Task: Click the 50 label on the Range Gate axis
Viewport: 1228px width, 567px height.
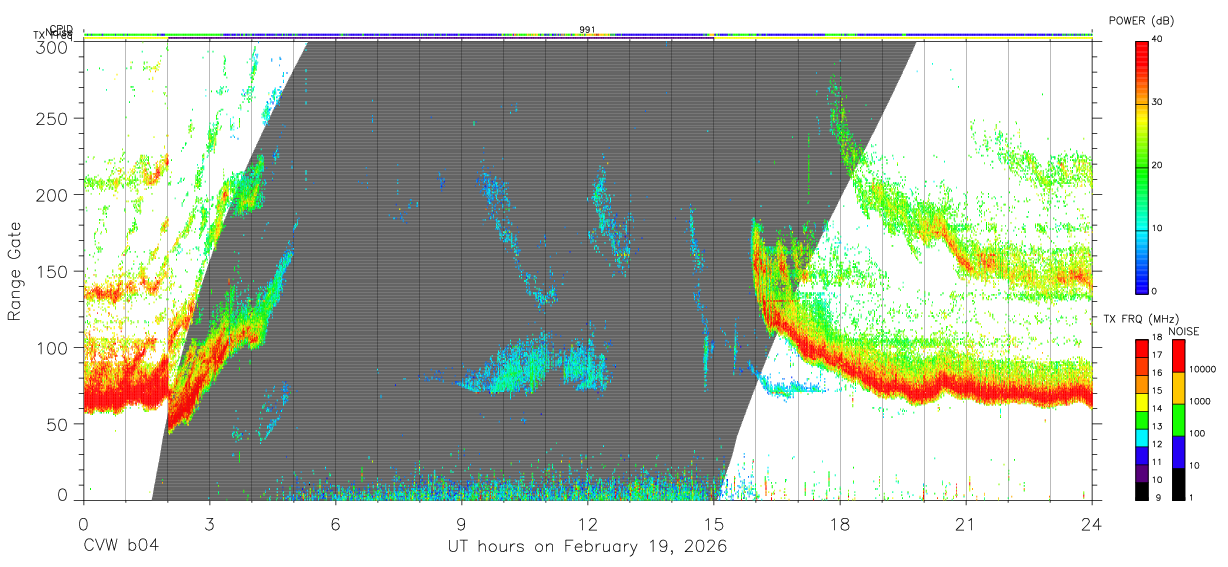Action: coord(56,424)
